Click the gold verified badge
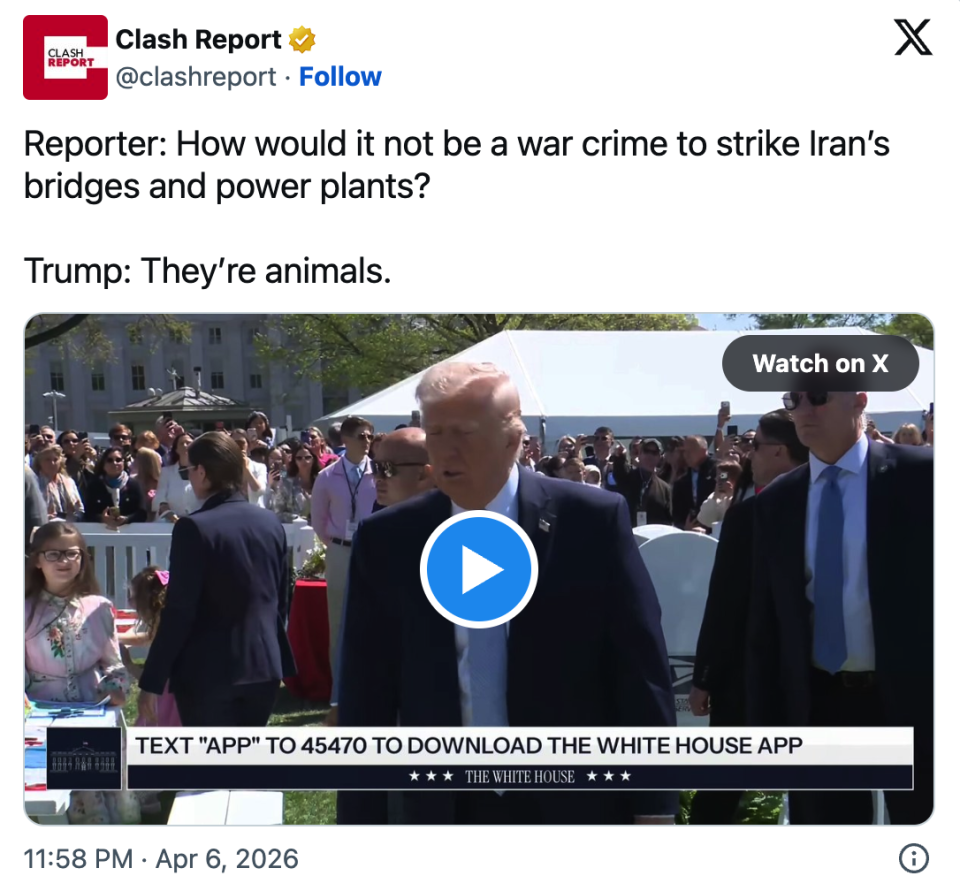960x891 pixels. tap(302, 40)
